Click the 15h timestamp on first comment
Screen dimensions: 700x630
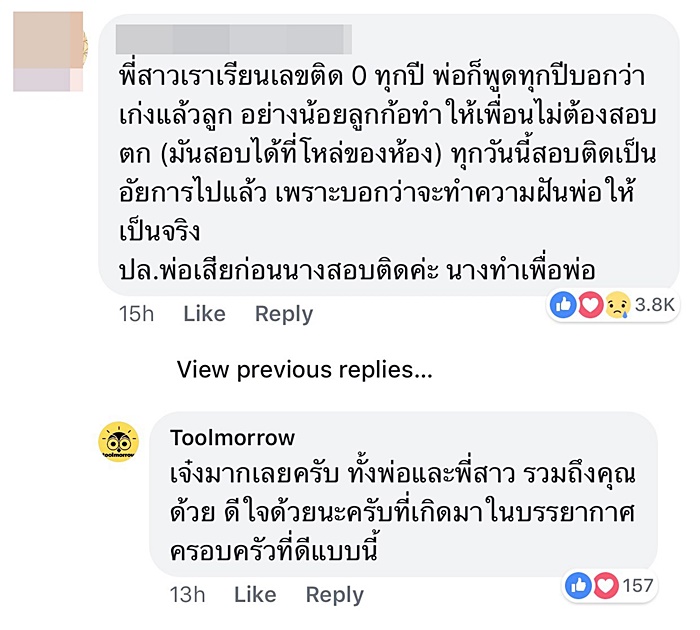coord(136,314)
